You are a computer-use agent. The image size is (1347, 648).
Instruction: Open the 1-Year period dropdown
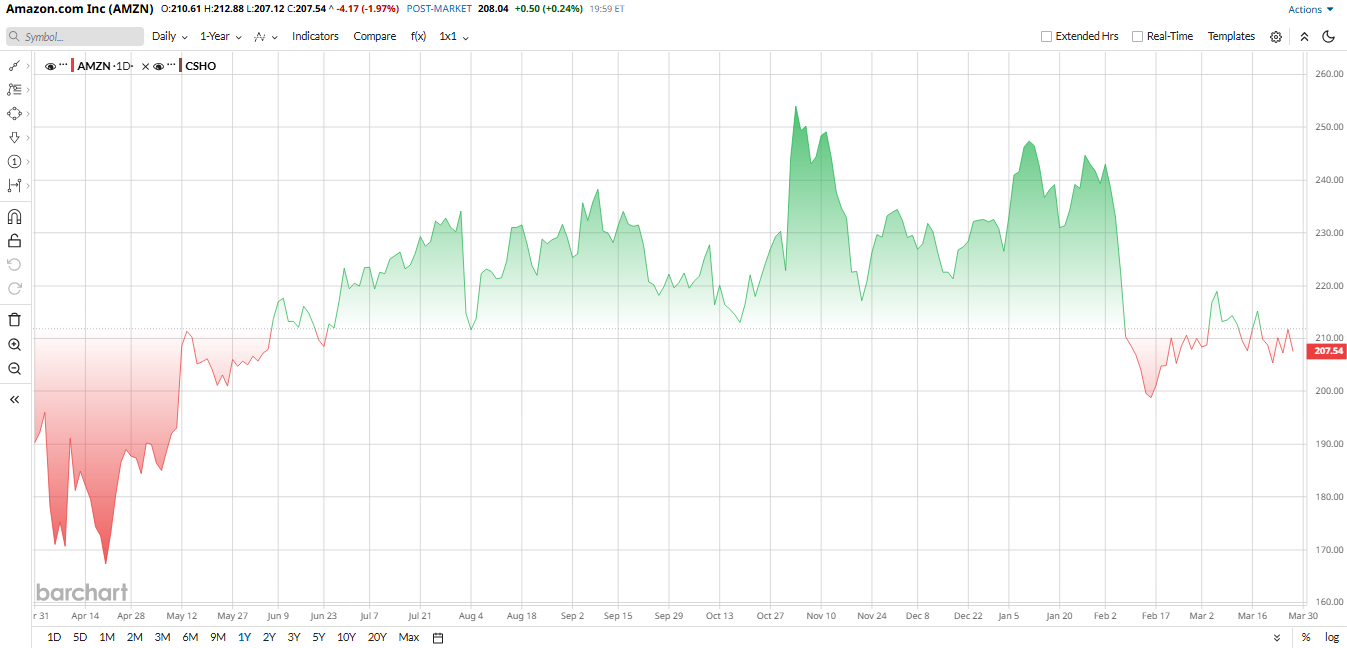[221, 36]
